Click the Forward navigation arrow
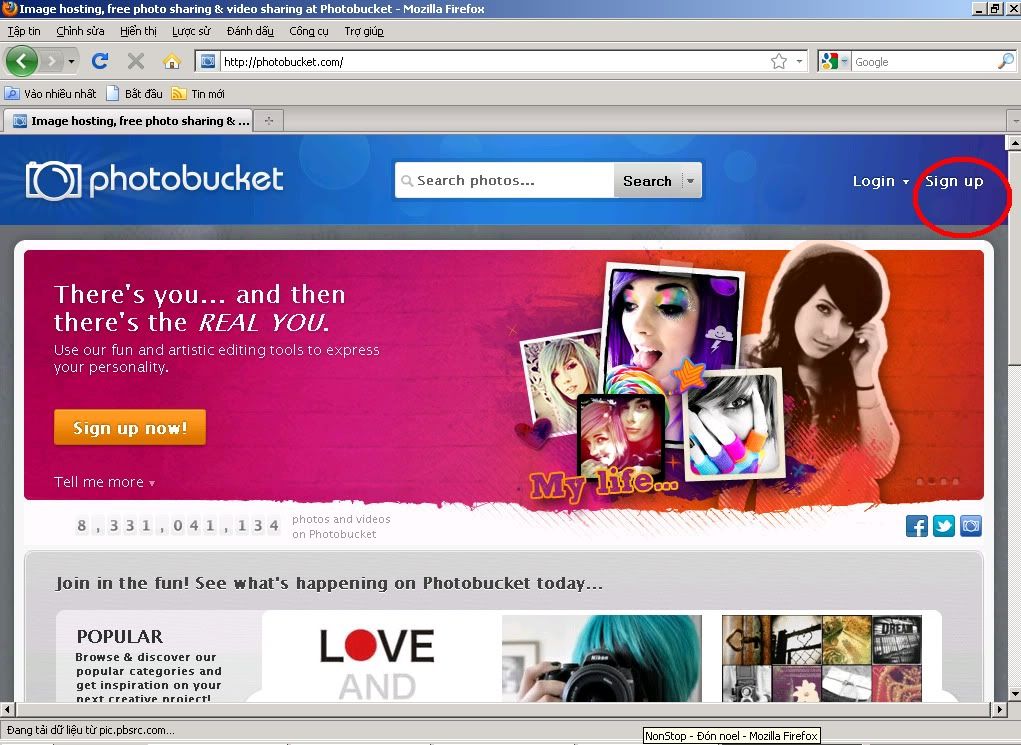Image resolution: width=1021 pixels, height=745 pixels. click(52, 62)
